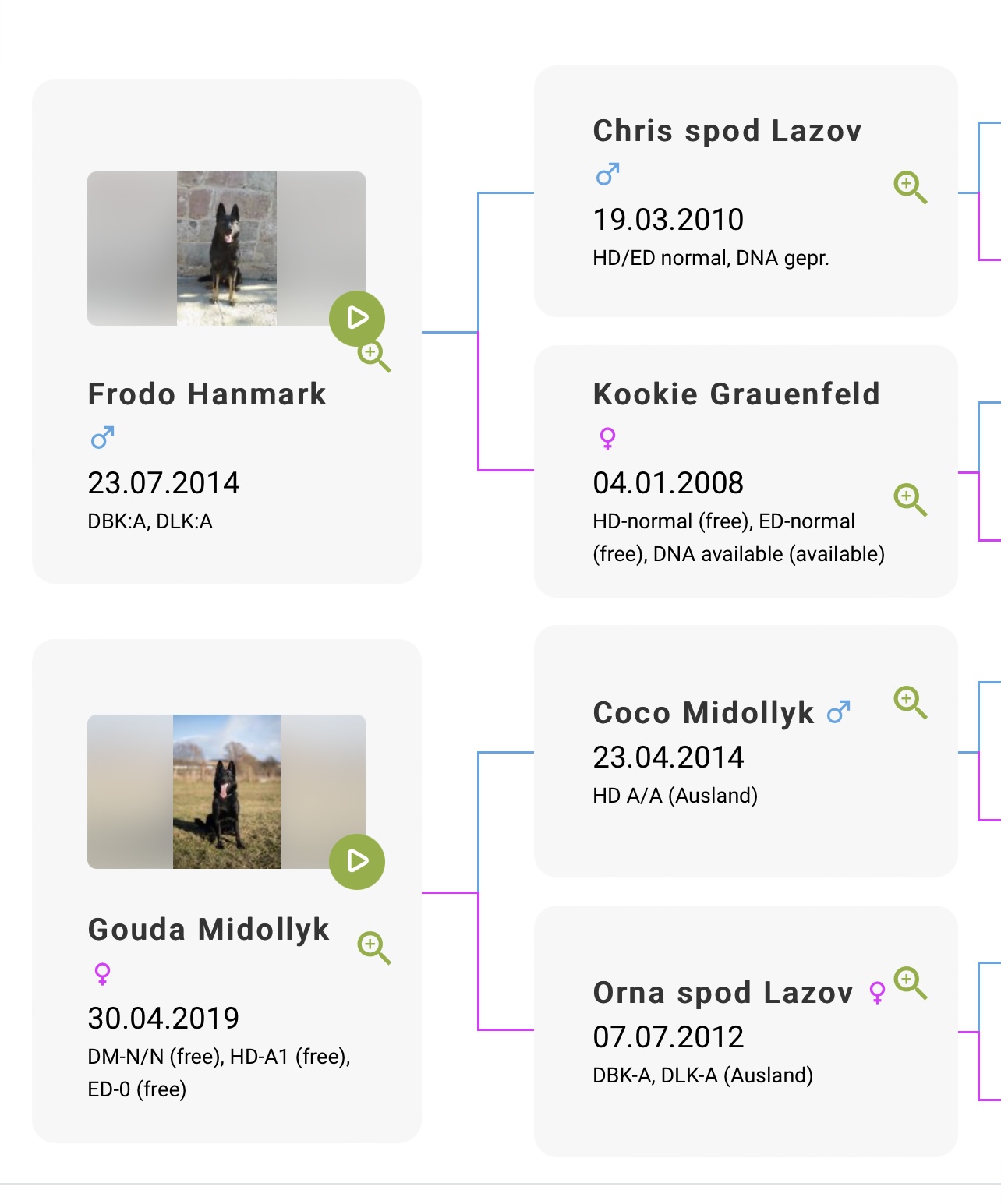
Task: Click the male symbol beside Coco Midollyk
Action: coord(838,711)
